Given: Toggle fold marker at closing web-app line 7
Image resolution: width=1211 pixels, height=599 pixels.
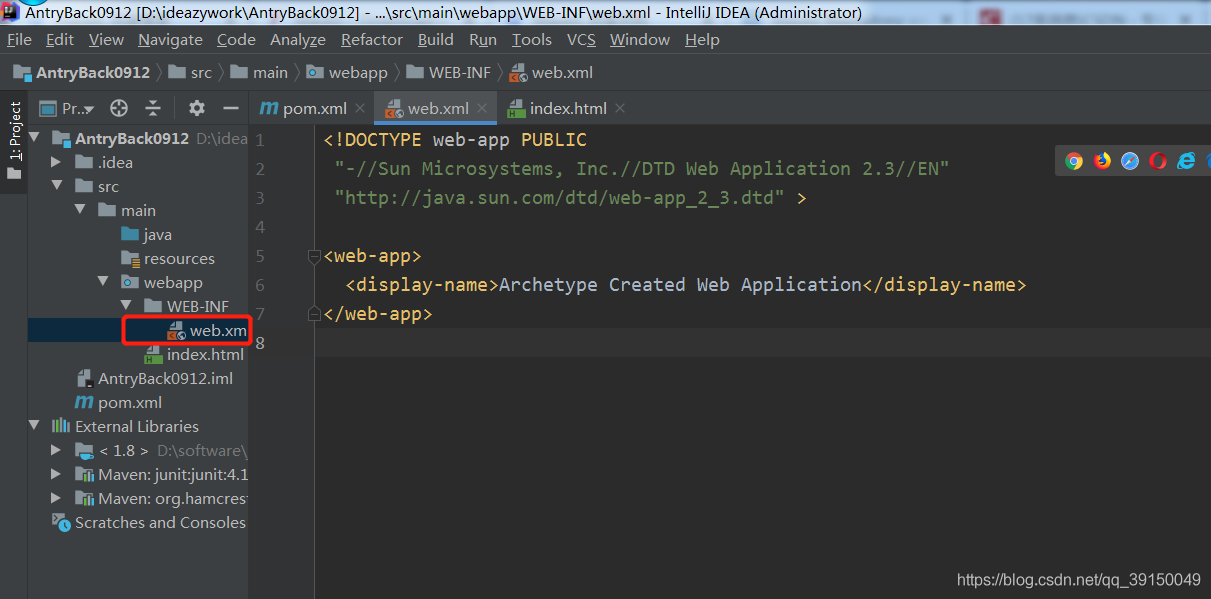Looking at the screenshot, I should pyautogui.click(x=315, y=314).
